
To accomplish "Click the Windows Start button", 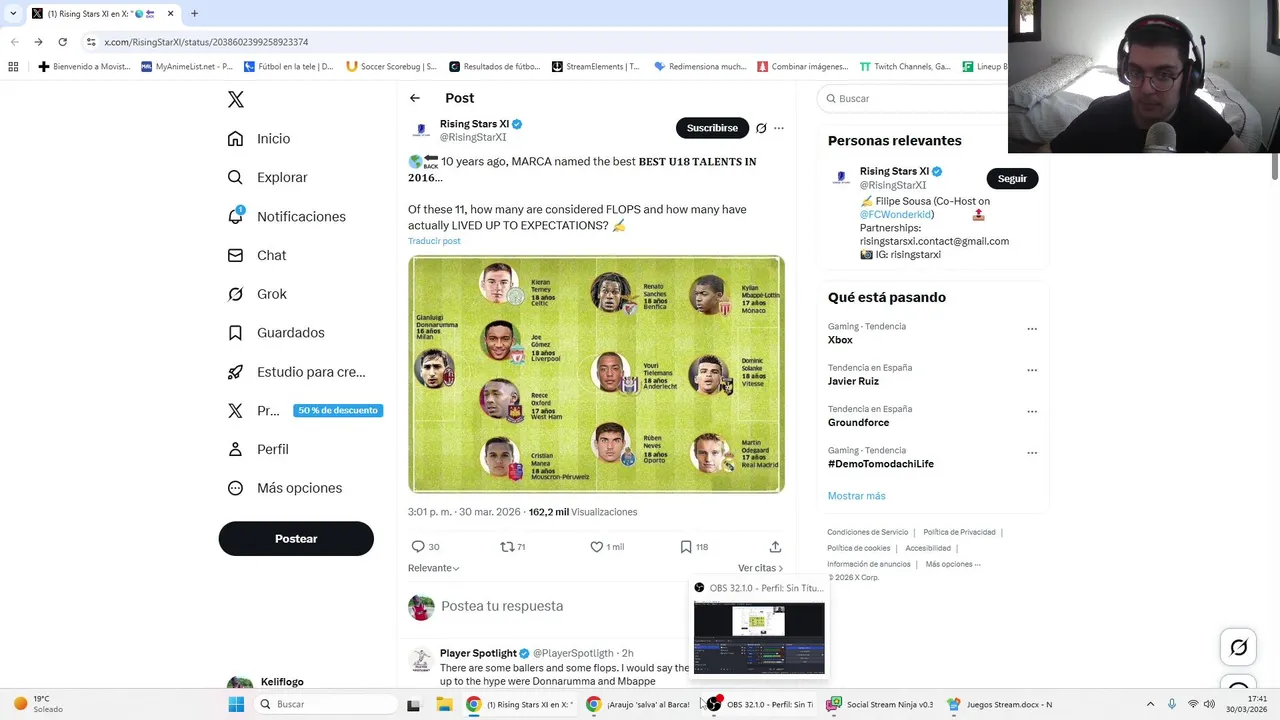I will pos(236,704).
